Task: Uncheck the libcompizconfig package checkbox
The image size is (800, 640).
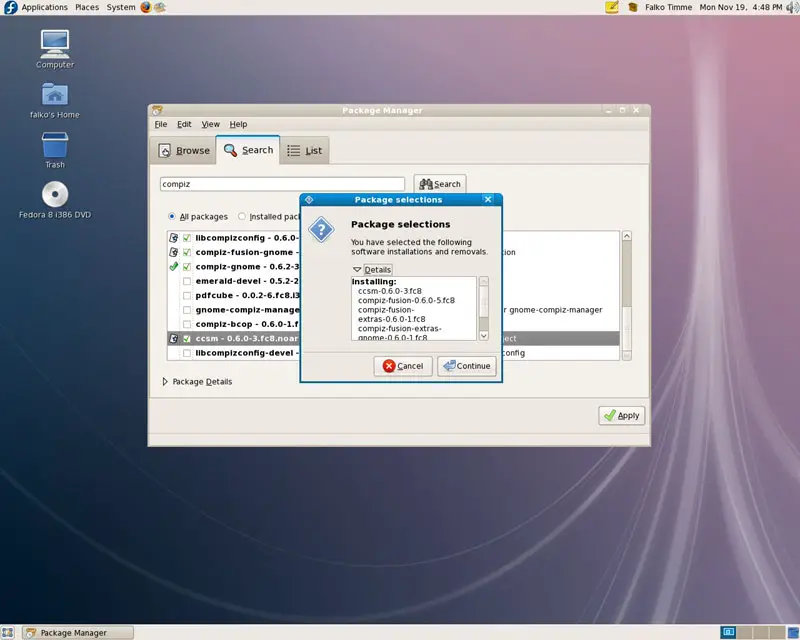Action: pos(187,238)
